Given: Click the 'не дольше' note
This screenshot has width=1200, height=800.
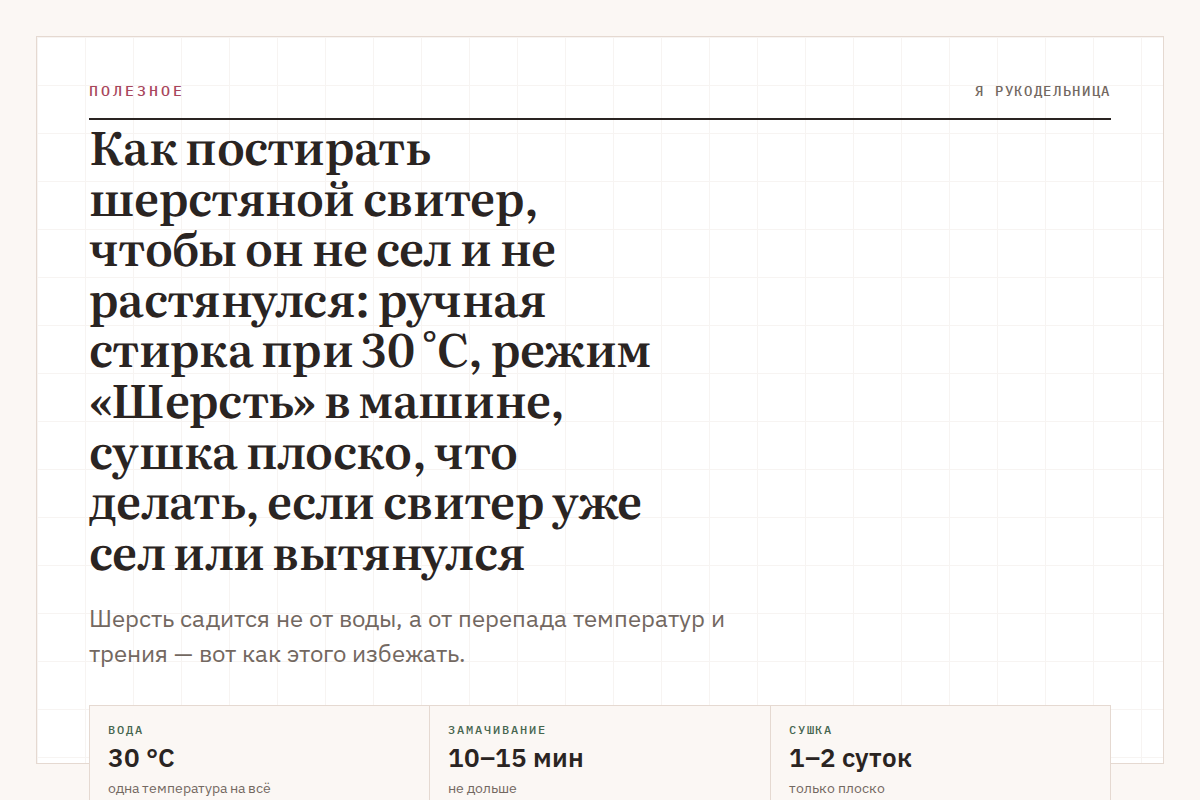Looking at the screenshot, I should (482, 789).
